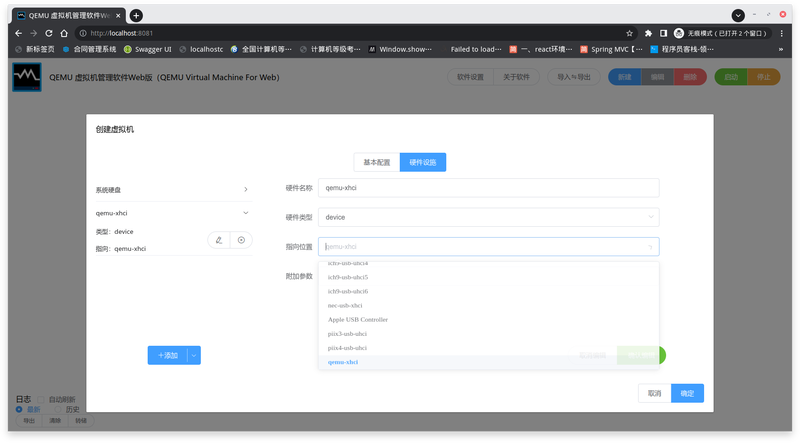Open the 程序员客栈 bookmark
Screen dimensions: 800x443
[682, 49]
